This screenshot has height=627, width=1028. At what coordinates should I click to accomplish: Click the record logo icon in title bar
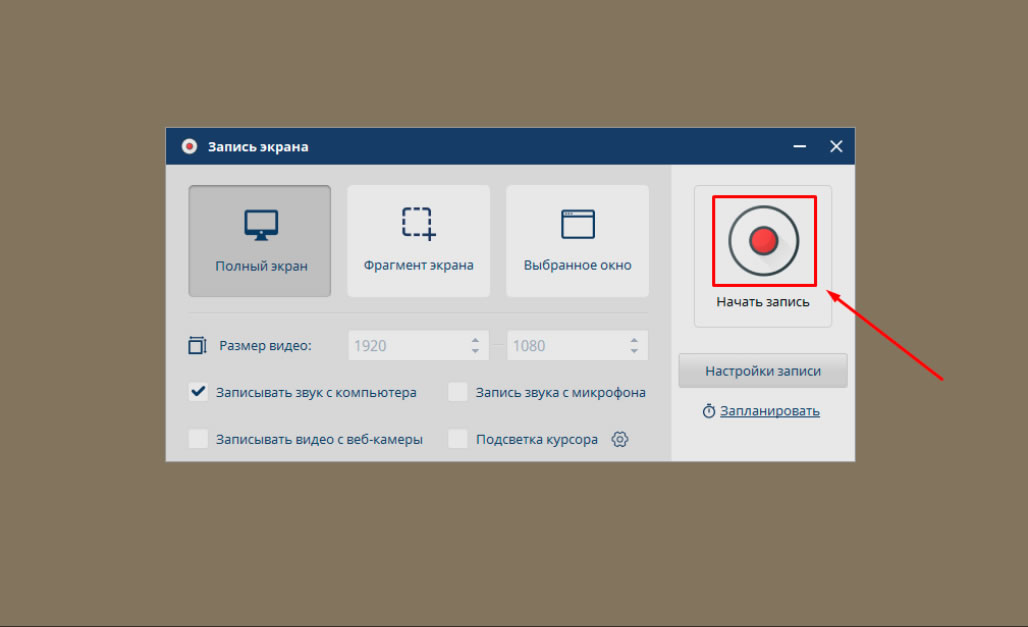(x=189, y=146)
